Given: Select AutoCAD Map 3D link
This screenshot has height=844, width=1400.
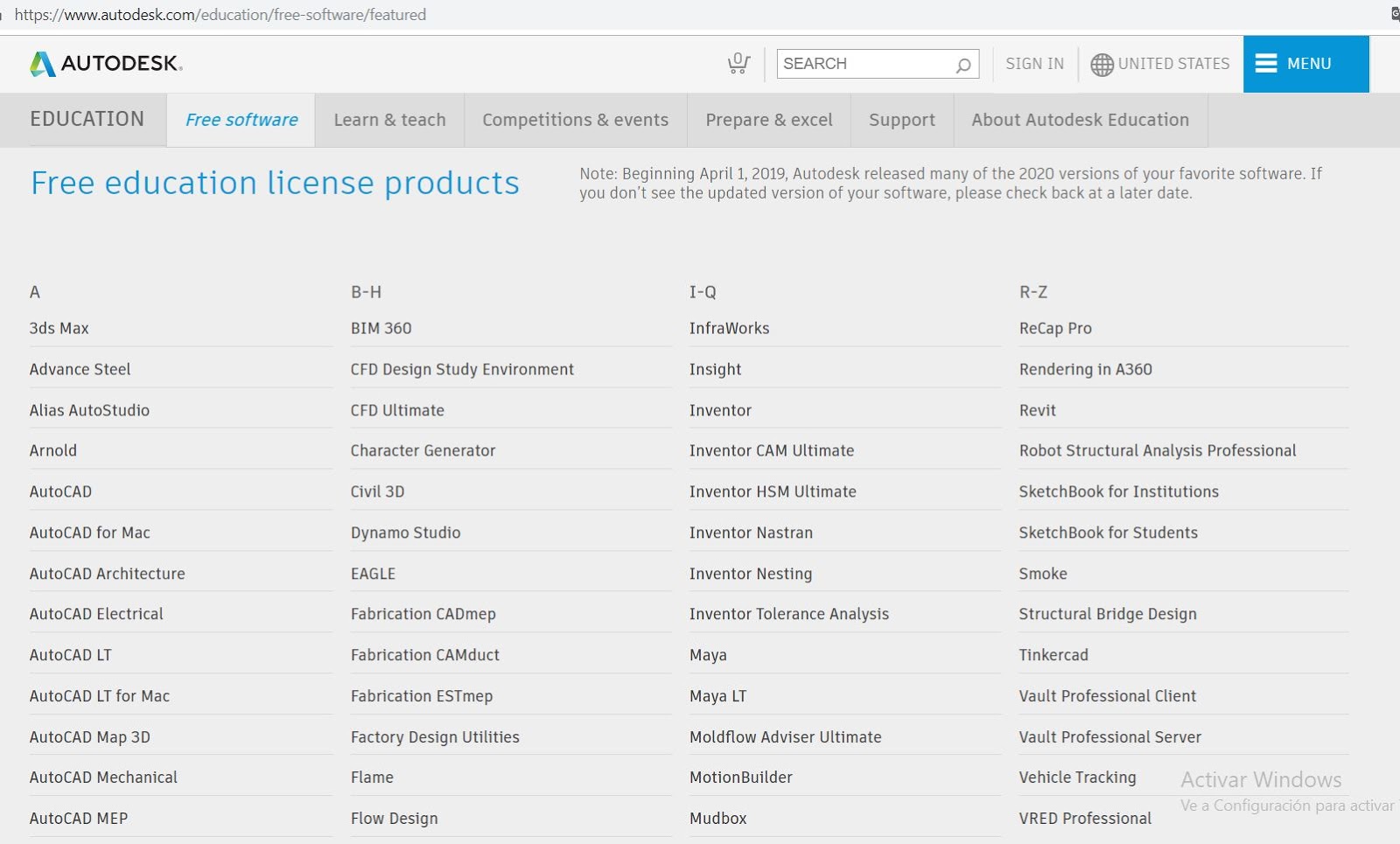Looking at the screenshot, I should pyautogui.click(x=90, y=737).
